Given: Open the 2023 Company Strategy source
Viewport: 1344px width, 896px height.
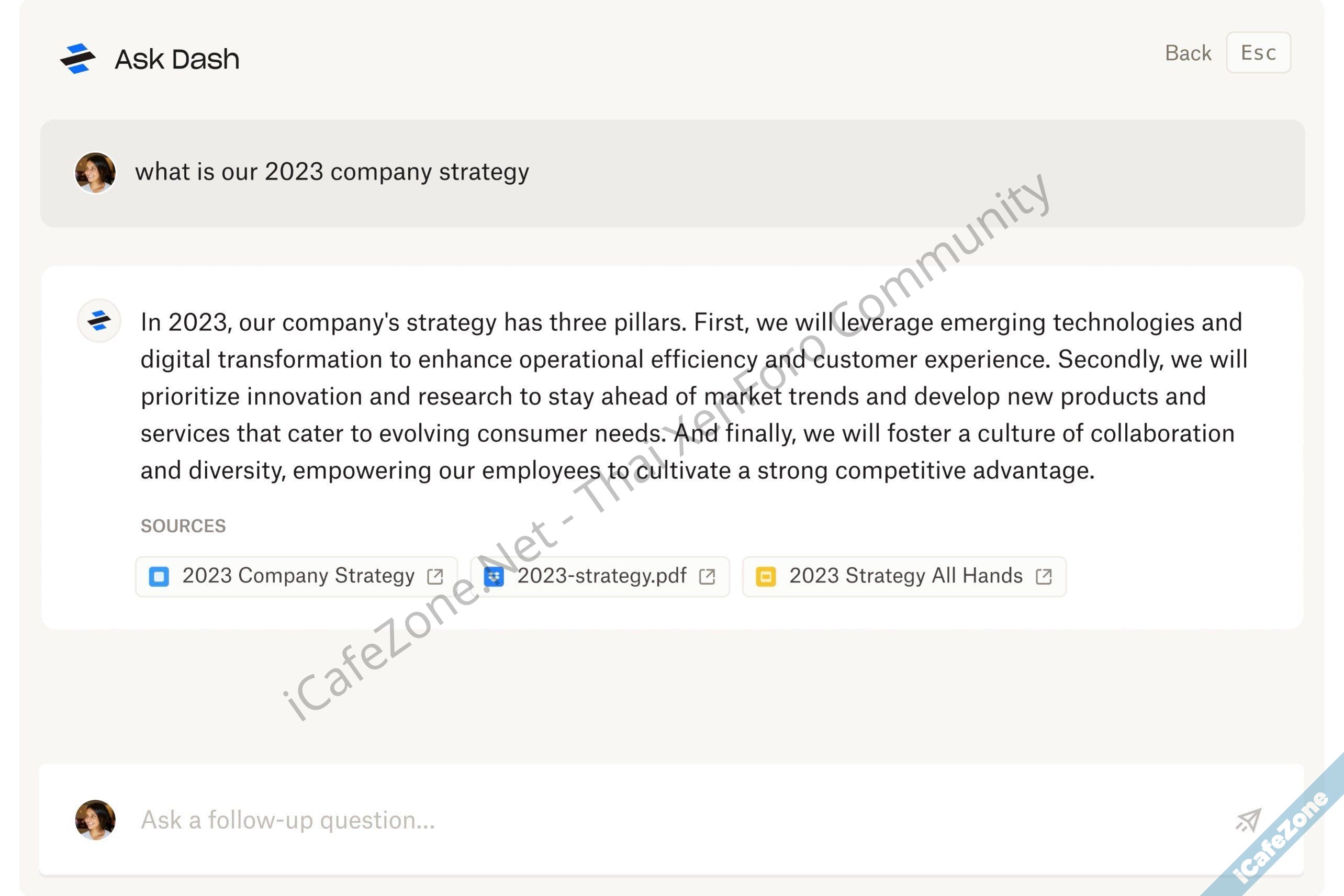Looking at the screenshot, I should click(298, 576).
